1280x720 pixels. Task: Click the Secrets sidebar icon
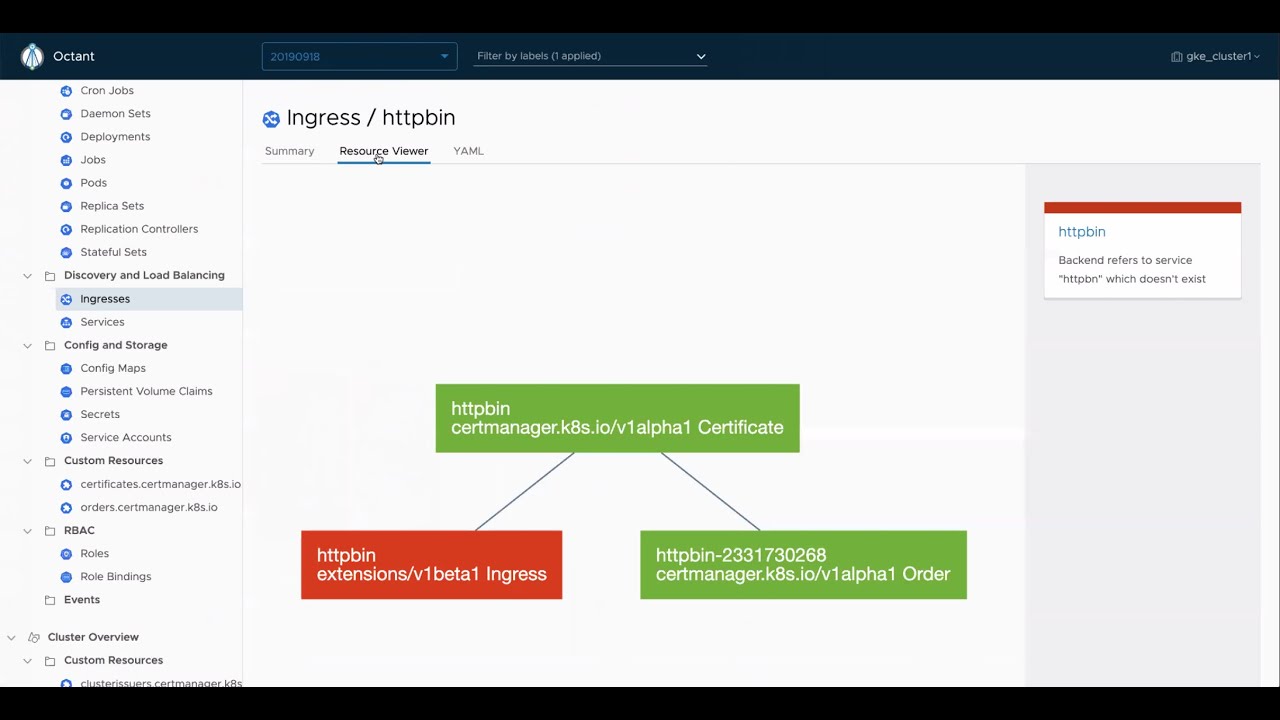[x=66, y=414]
